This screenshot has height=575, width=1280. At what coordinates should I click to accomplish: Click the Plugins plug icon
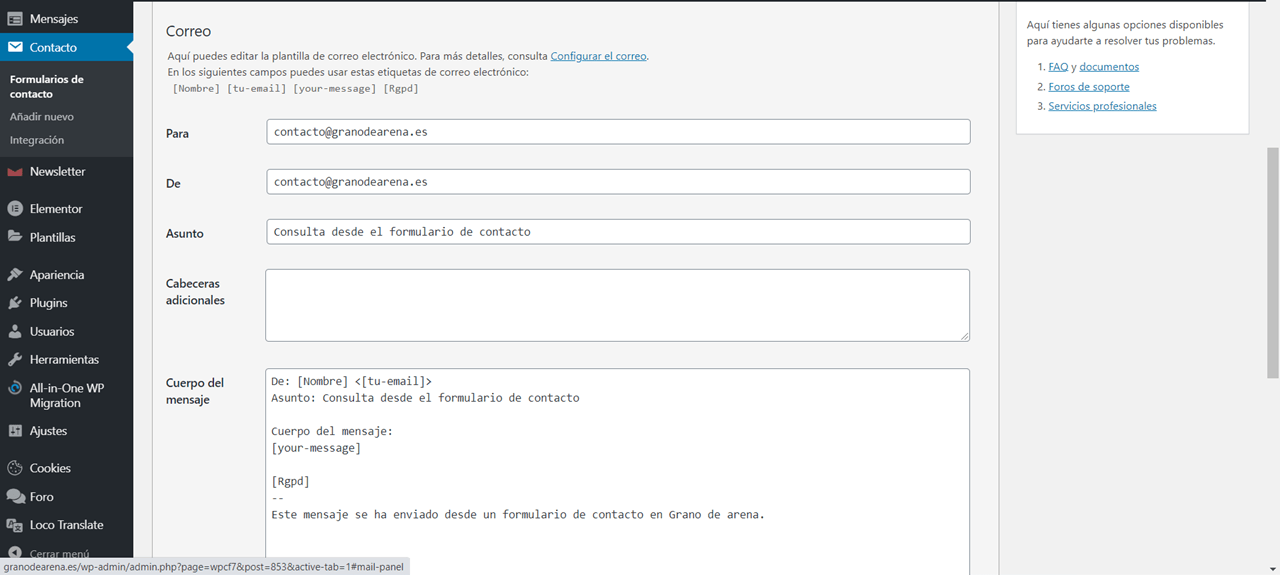(15, 303)
